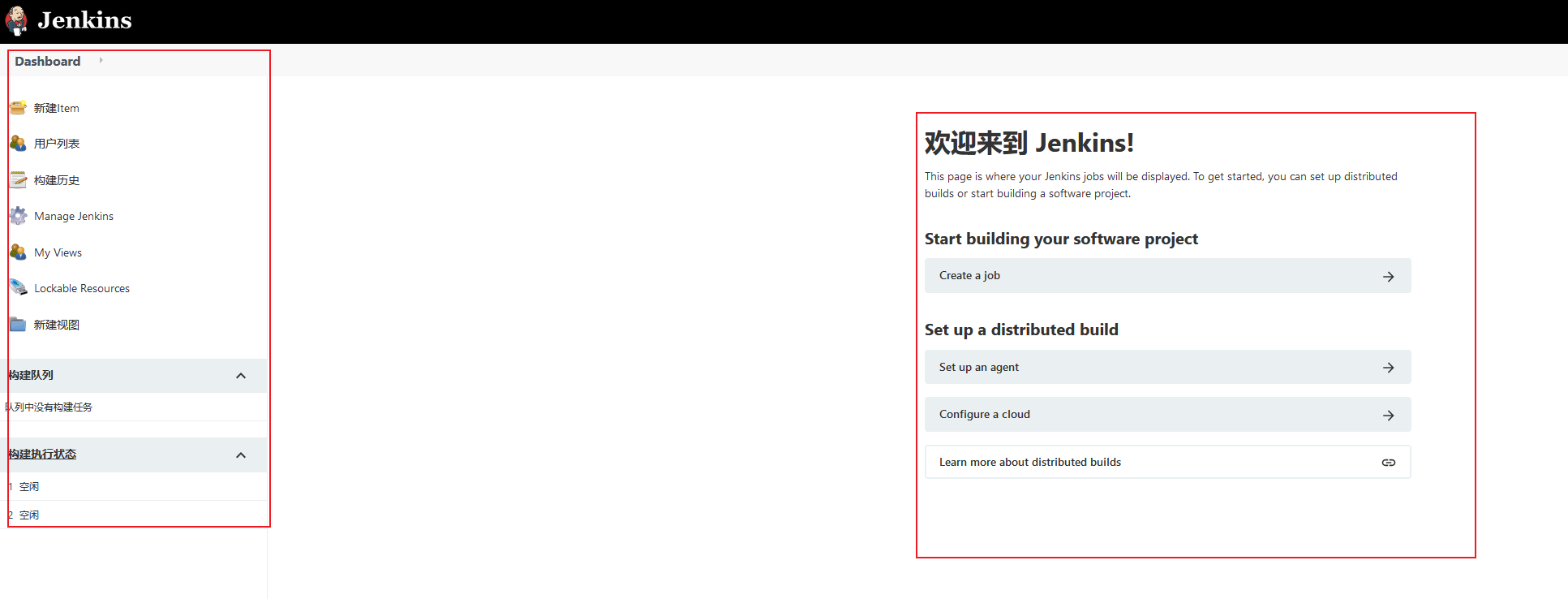Viewport: 1568px width, 599px height.
Task: Collapse the 构建队列 panel chevron
Action: (241, 376)
